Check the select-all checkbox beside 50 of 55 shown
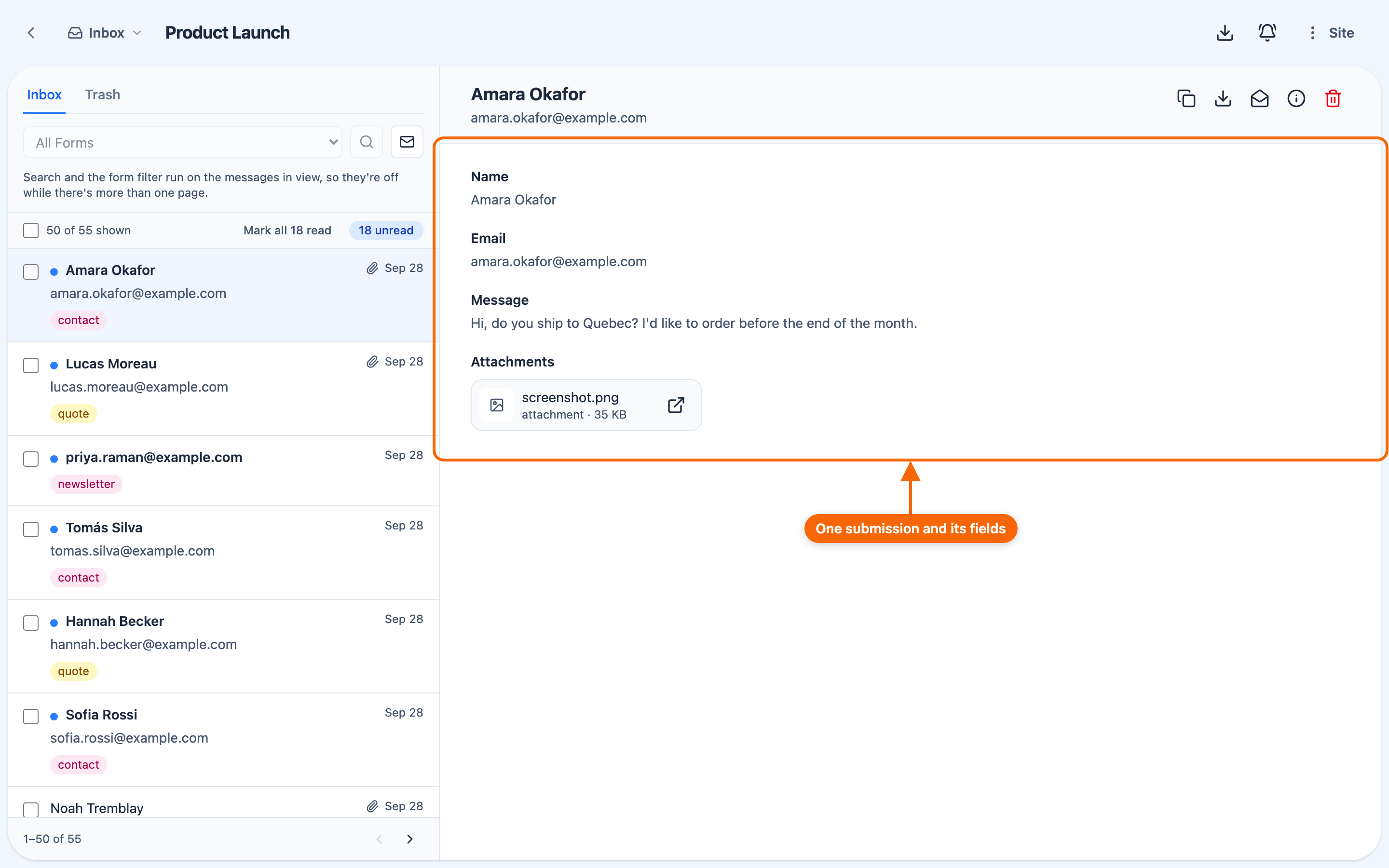This screenshot has height=868, width=1389. pyautogui.click(x=31, y=230)
